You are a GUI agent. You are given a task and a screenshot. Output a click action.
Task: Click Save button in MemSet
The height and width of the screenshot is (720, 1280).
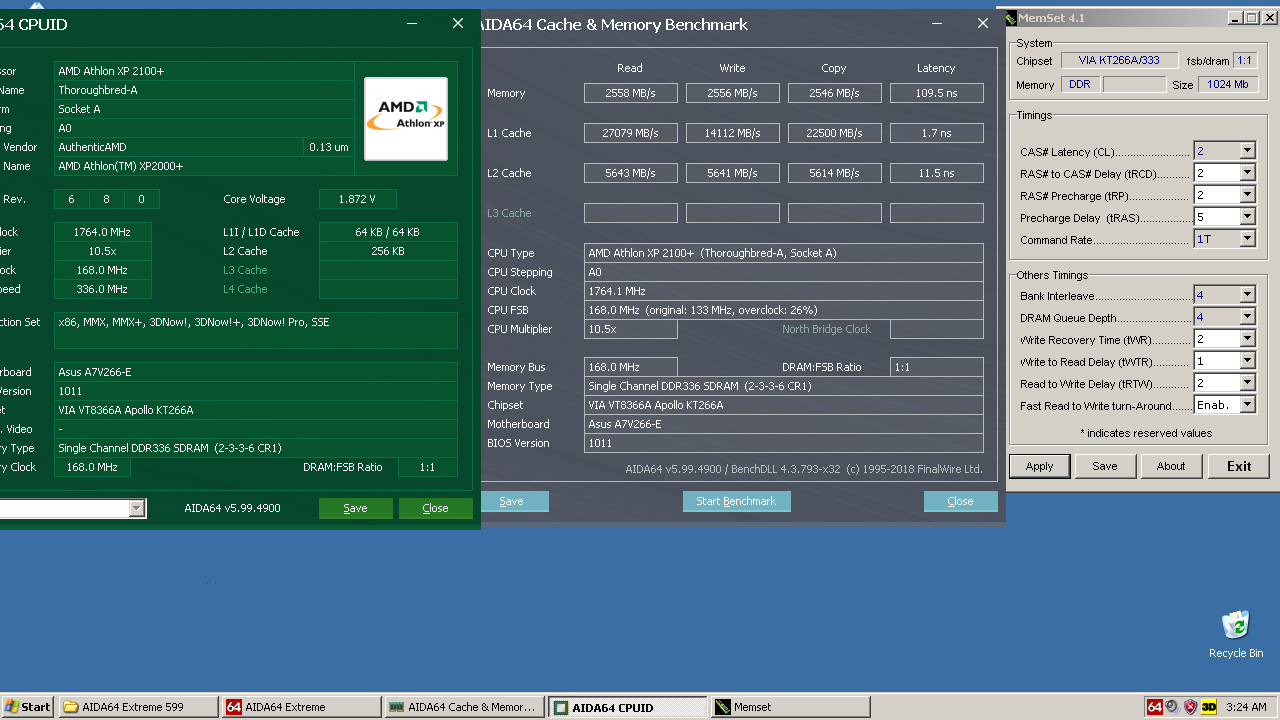[x=1105, y=466]
